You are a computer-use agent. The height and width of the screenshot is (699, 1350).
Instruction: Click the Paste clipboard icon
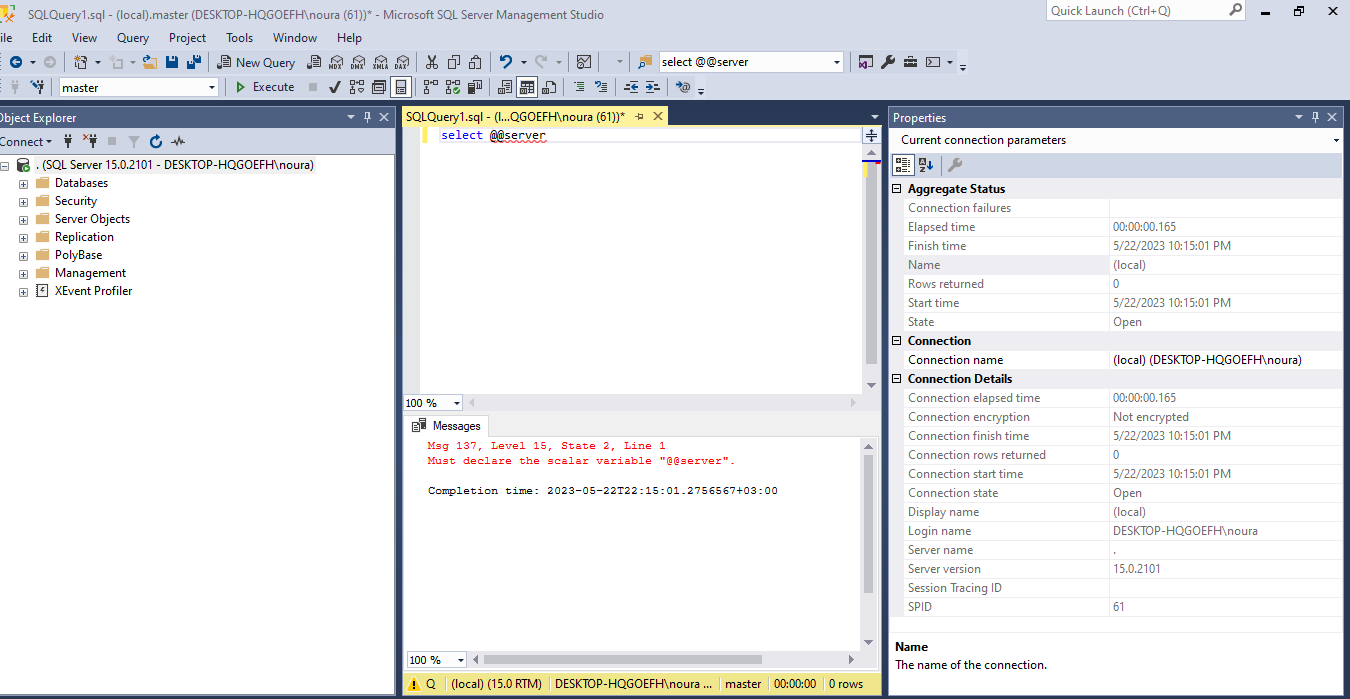[x=475, y=62]
